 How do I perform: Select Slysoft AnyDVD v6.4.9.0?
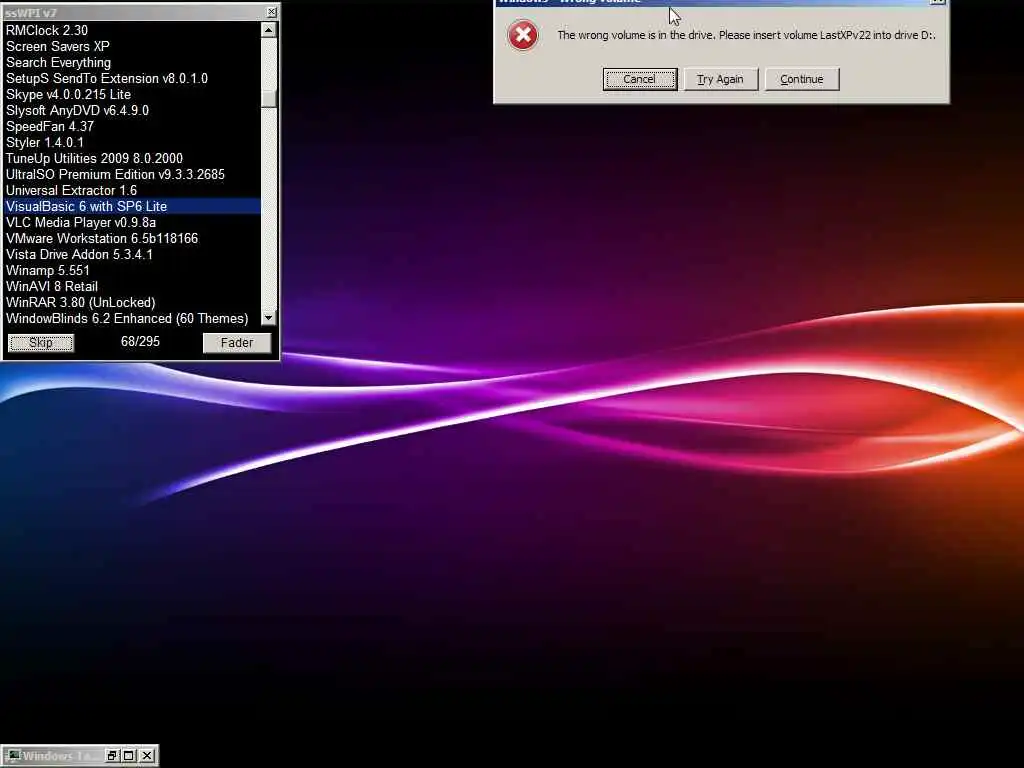coord(133,110)
